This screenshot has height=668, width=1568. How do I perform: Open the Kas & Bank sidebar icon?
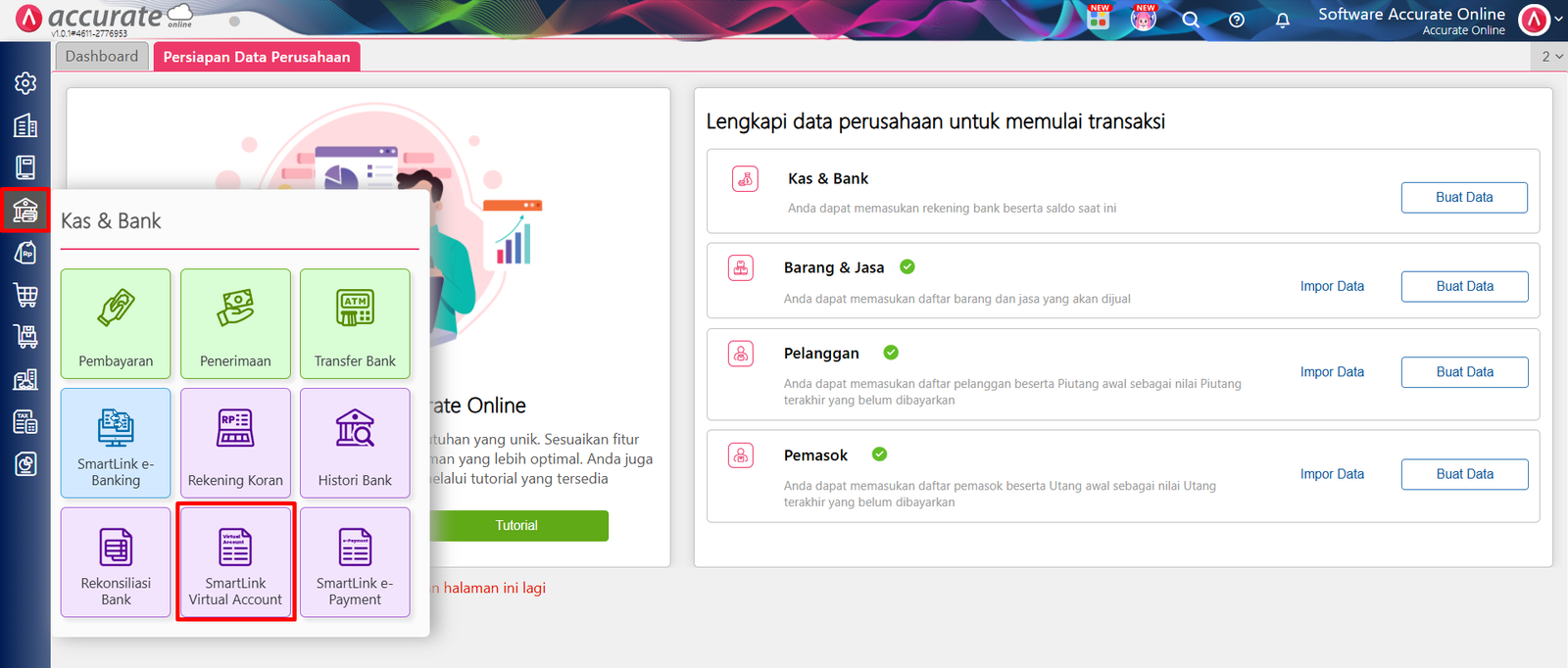25,210
